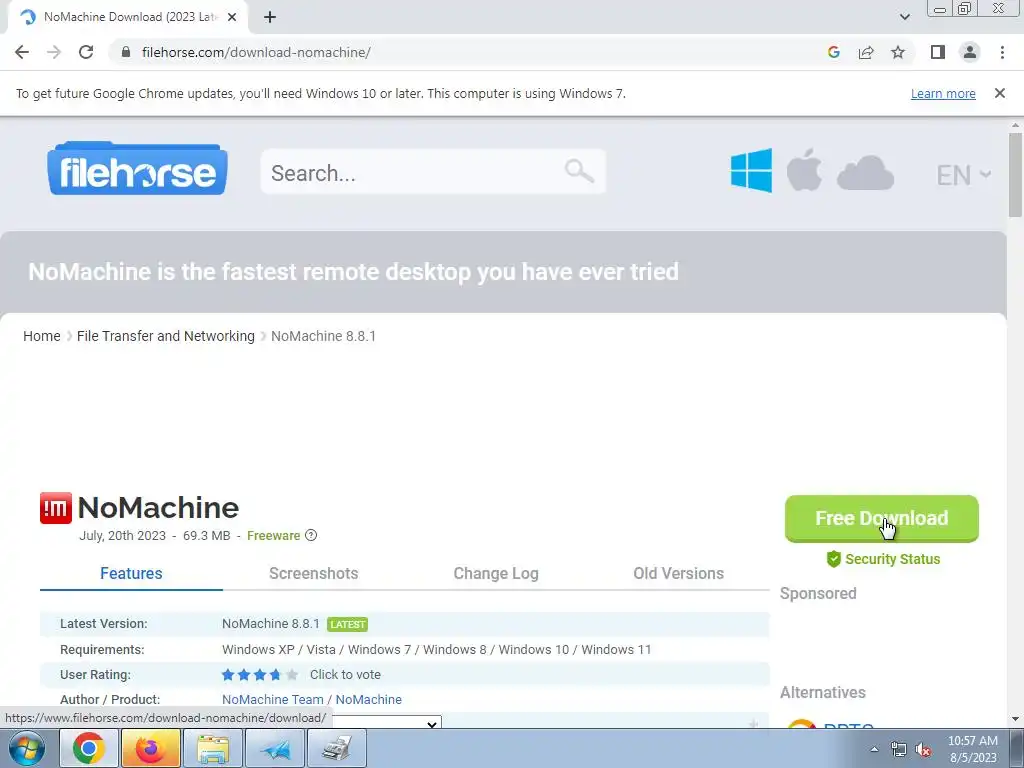The height and width of the screenshot is (768, 1024).
Task: Show hidden tray icons arrow
Action: 874,749
